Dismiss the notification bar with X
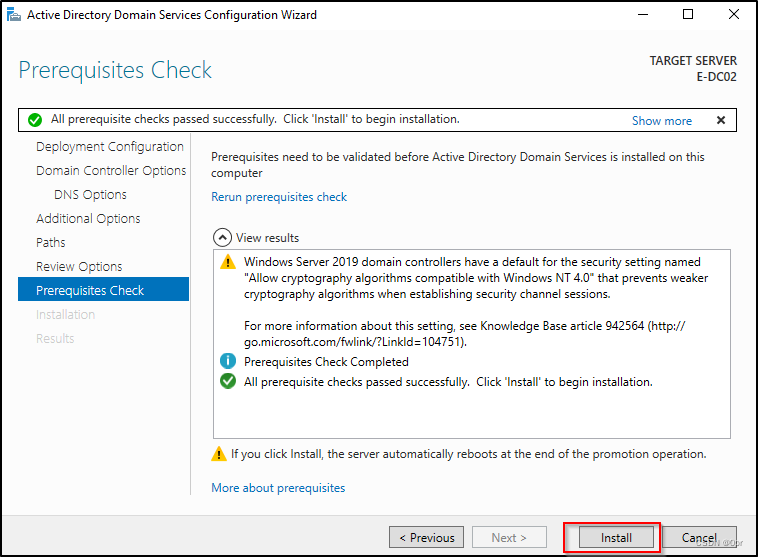The image size is (758, 557). click(721, 120)
